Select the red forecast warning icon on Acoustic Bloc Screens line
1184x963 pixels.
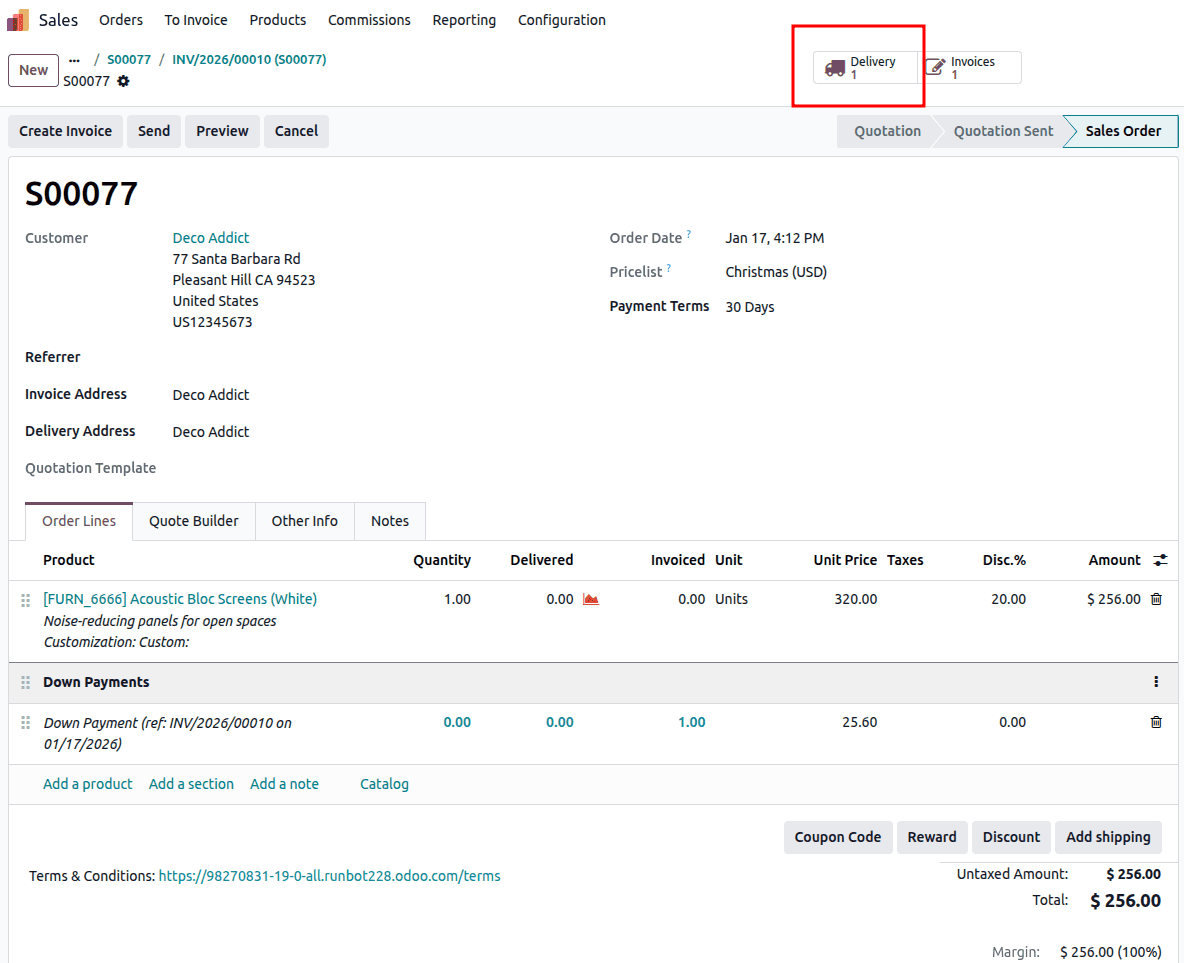[590, 599]
